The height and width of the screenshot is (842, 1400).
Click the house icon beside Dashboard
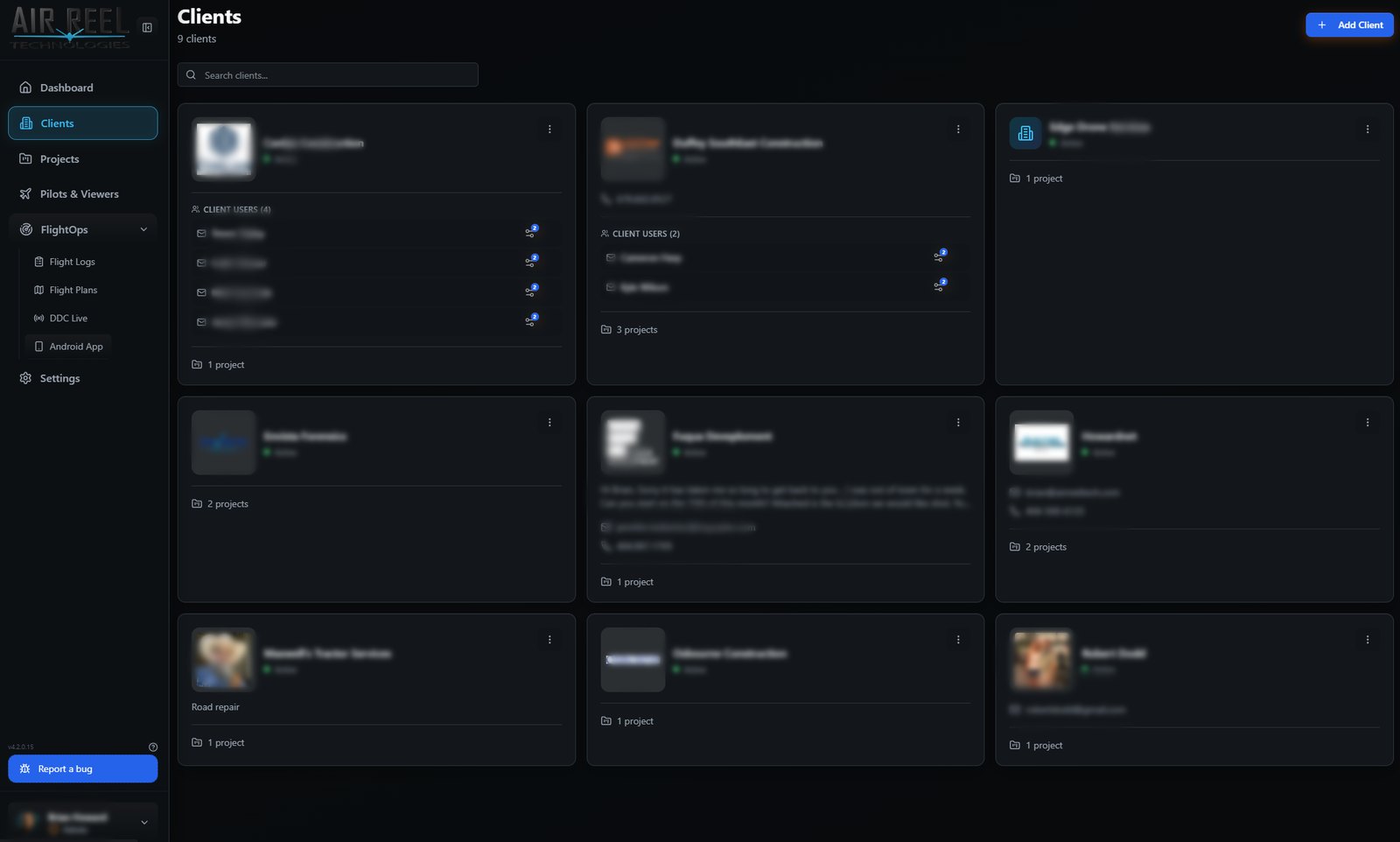[25, 88]
